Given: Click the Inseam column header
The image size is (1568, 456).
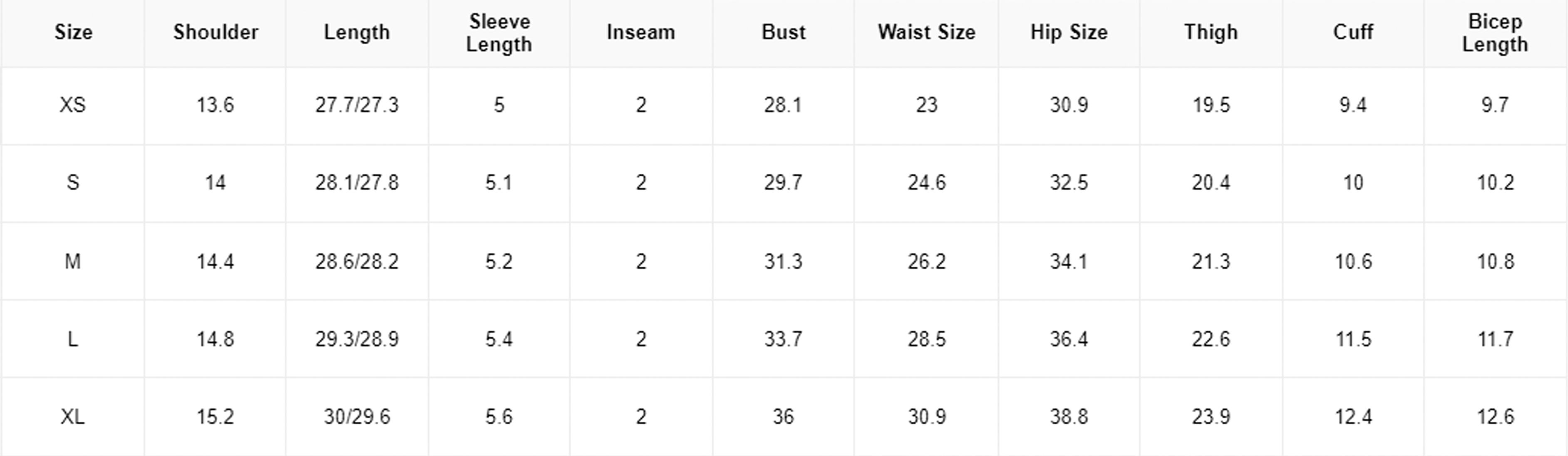Looking at the screenshot, I should point(641,32).
